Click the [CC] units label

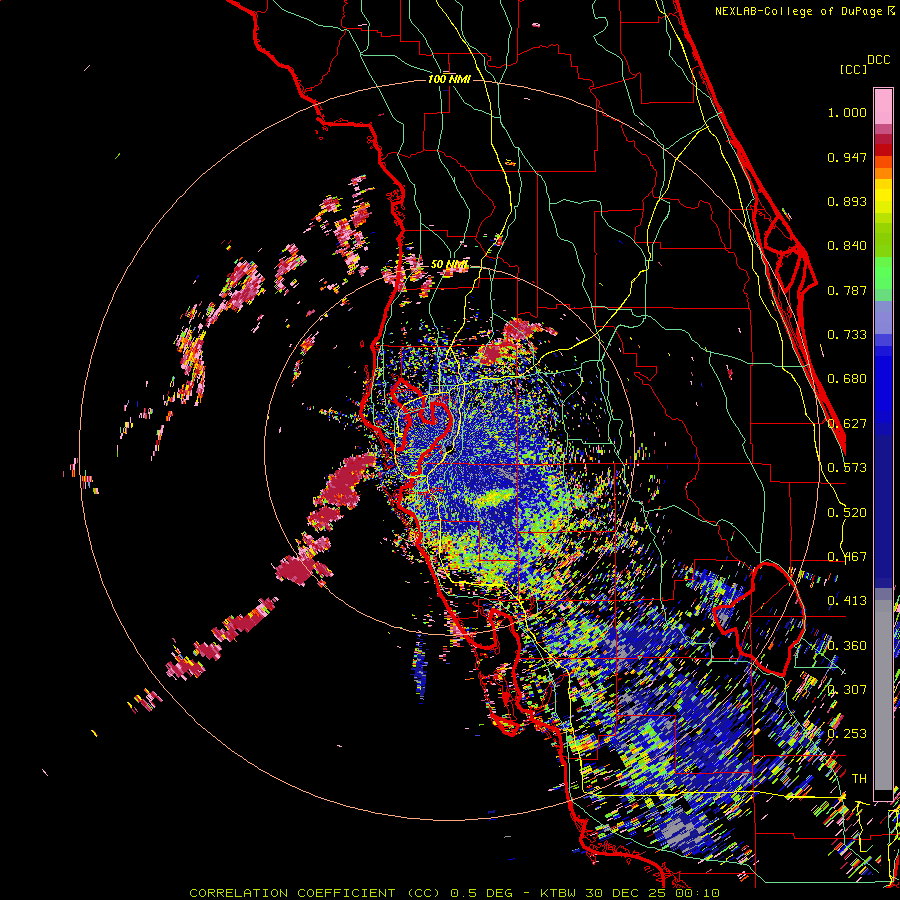[853, 69]
